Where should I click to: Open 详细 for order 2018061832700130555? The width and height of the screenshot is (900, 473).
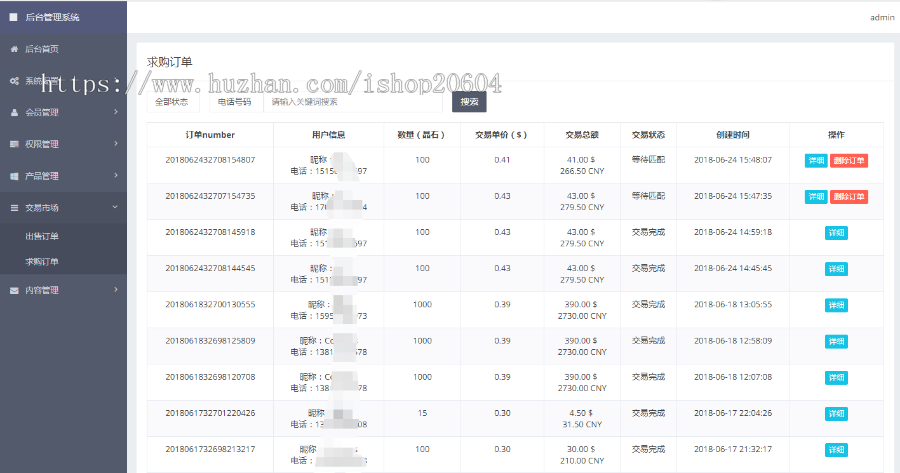click(836, 305)
